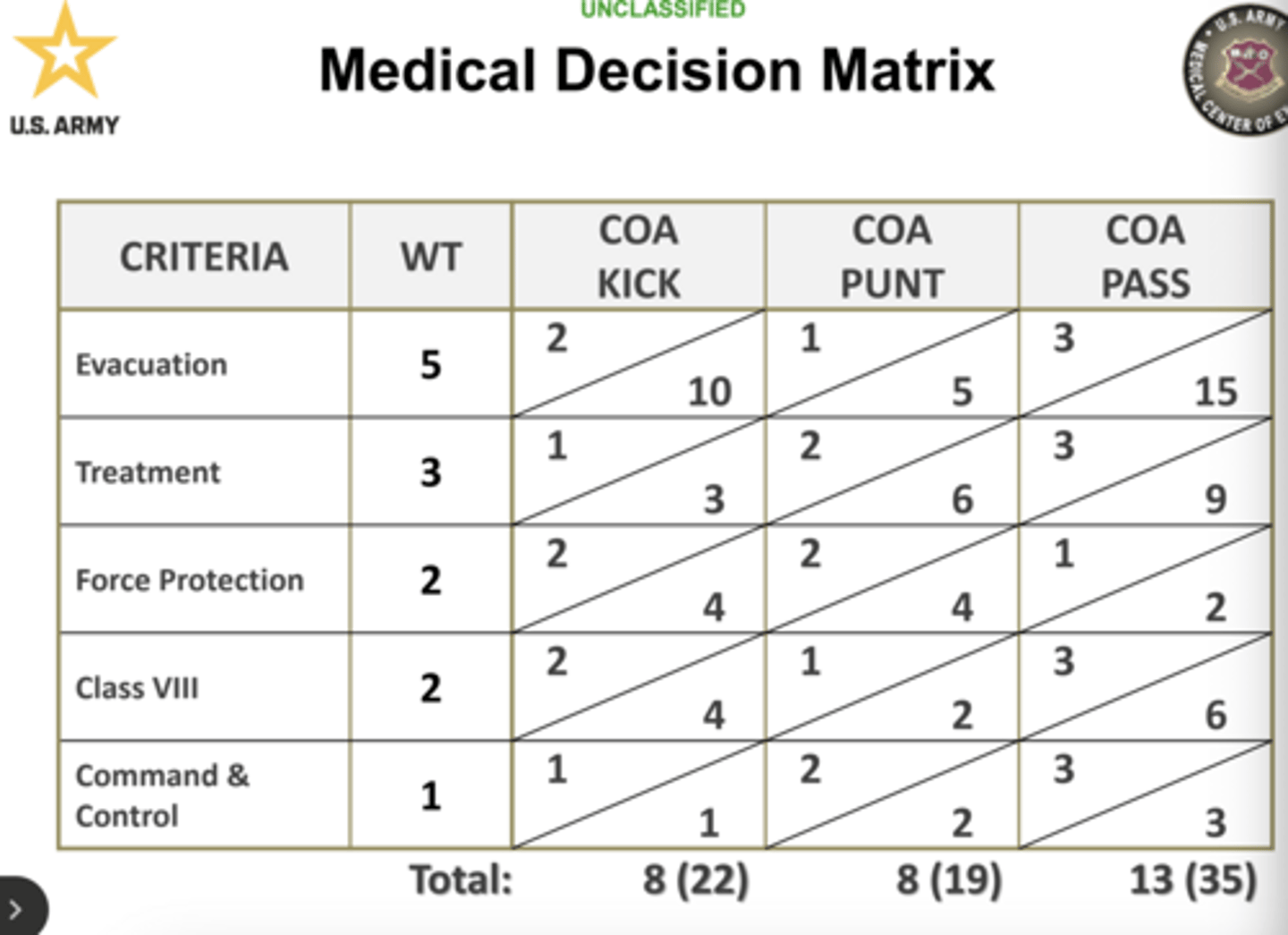Click the COA KICK column header
The width and height of the screenshot is (1288, 935).
[x=639, y=257]
